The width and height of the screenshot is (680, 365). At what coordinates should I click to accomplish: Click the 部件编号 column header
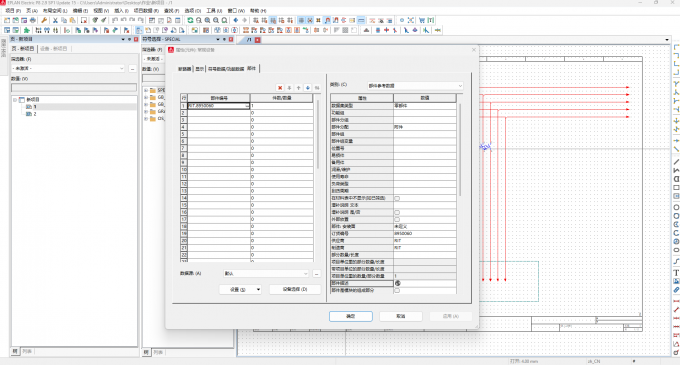pos(219,98)
